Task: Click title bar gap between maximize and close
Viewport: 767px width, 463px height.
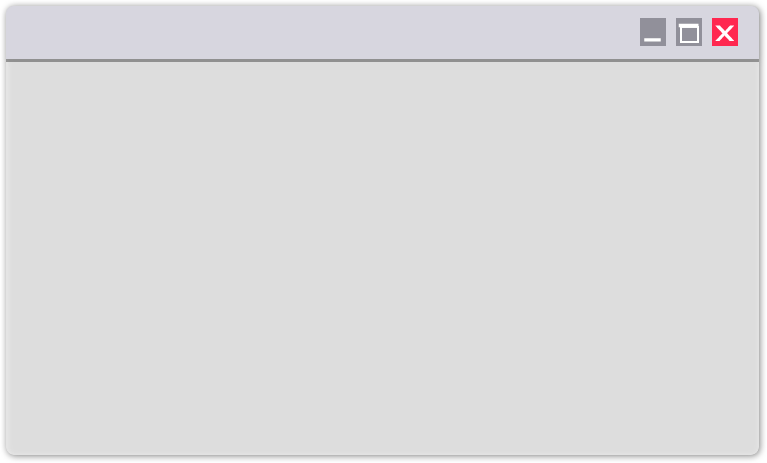Action: pyautogui.click(x=707, y=32)
